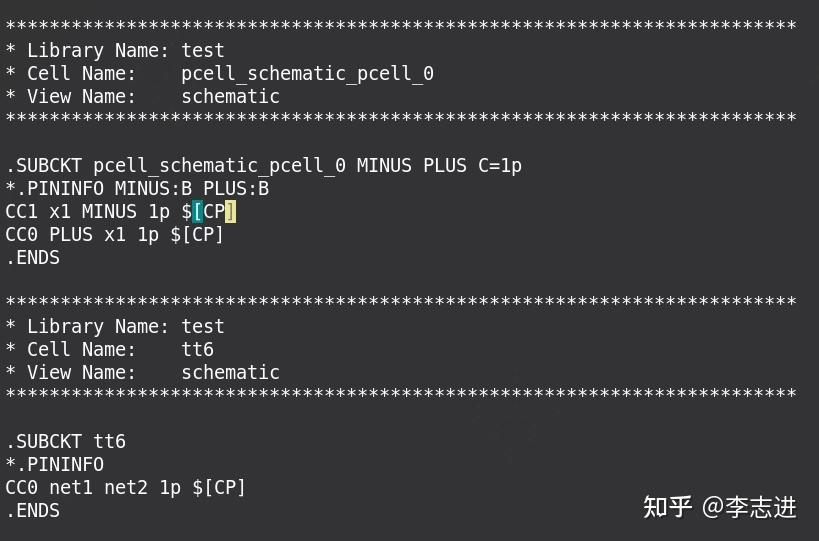Click net1 in the last CC0 line
This screenshot has height=541, width=819.
tap(71, 487)
